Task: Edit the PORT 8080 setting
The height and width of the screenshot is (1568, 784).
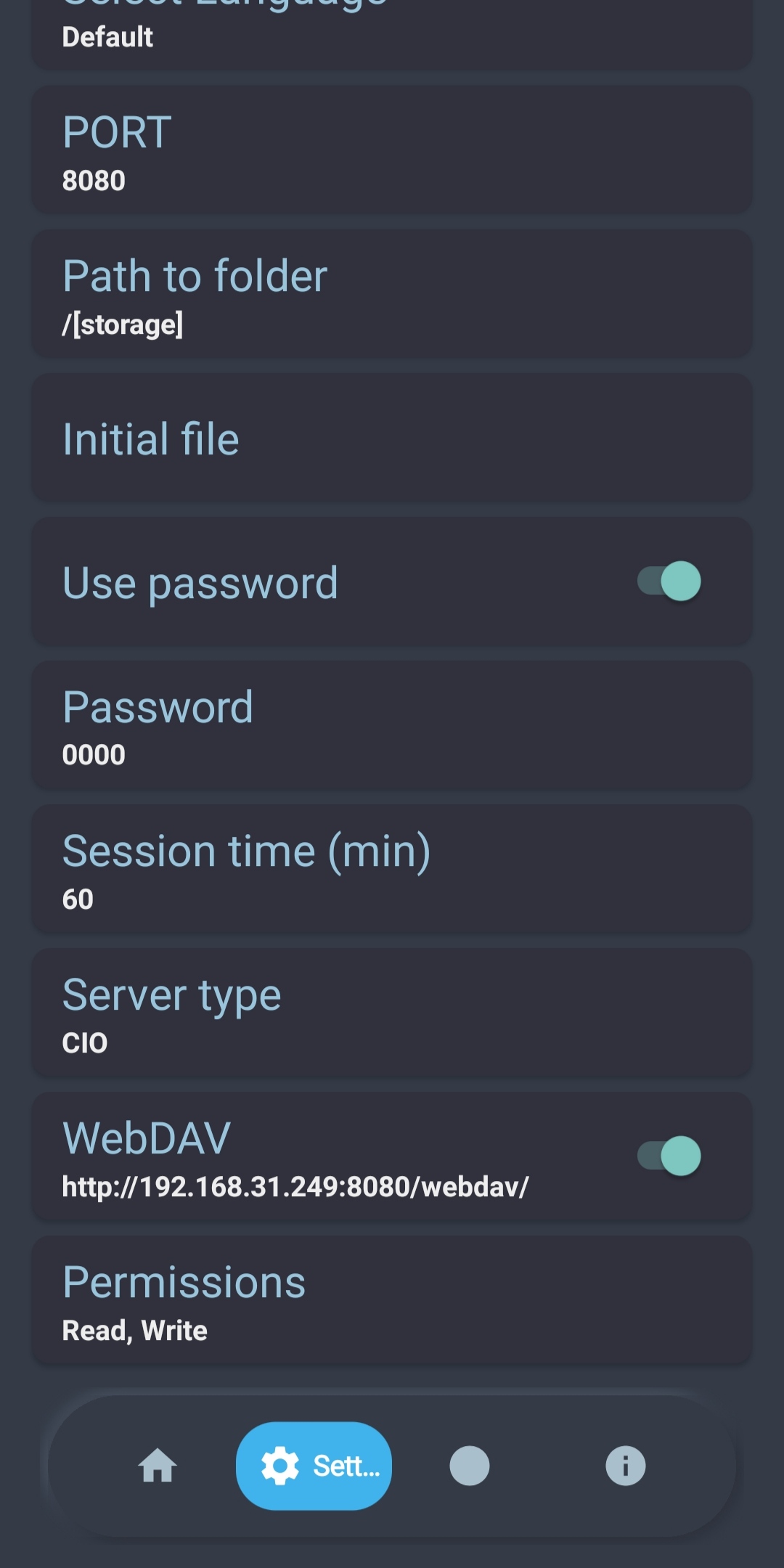Action: click(x=392, y=150)
